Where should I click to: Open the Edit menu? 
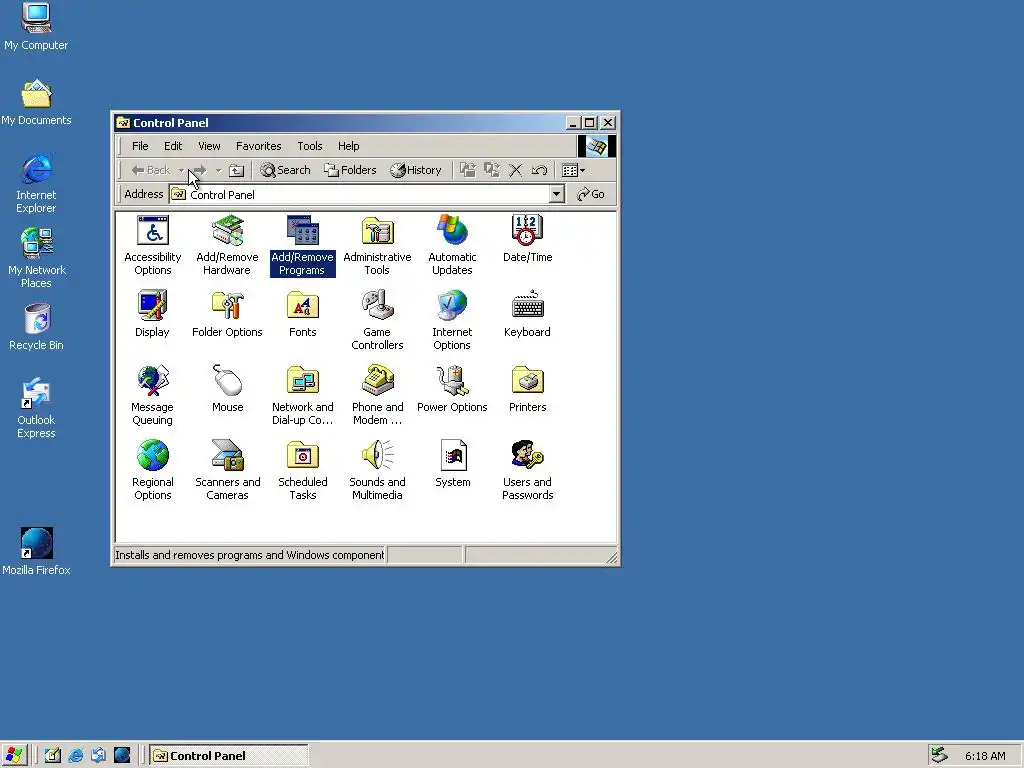(173, 146)
